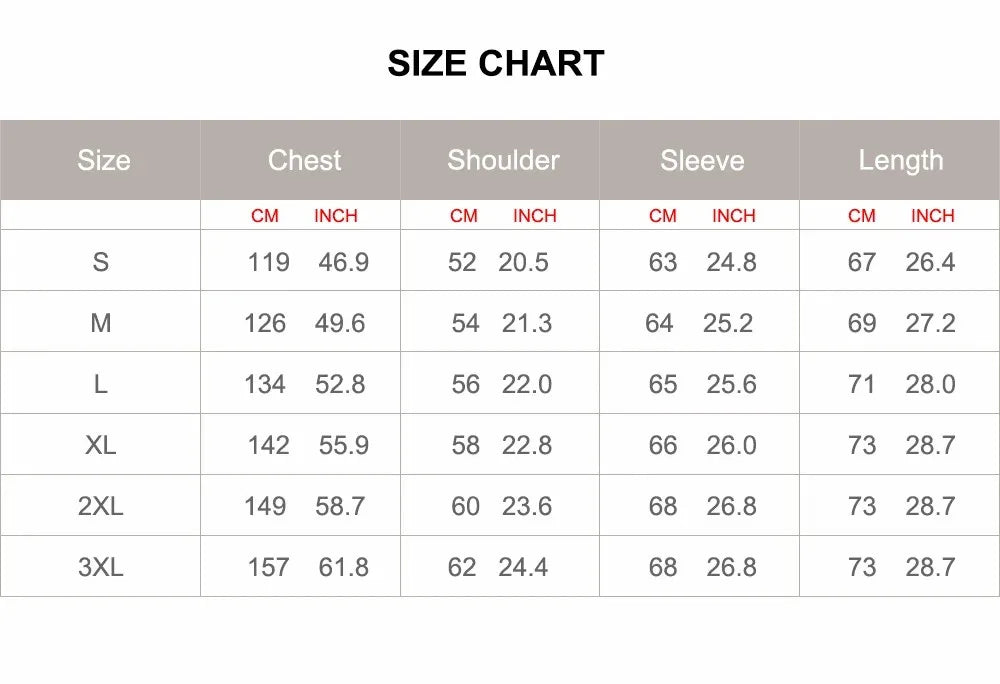Choose the XL size row label
The height and width of the screenshot is (684, 1000).
point(100,445)
